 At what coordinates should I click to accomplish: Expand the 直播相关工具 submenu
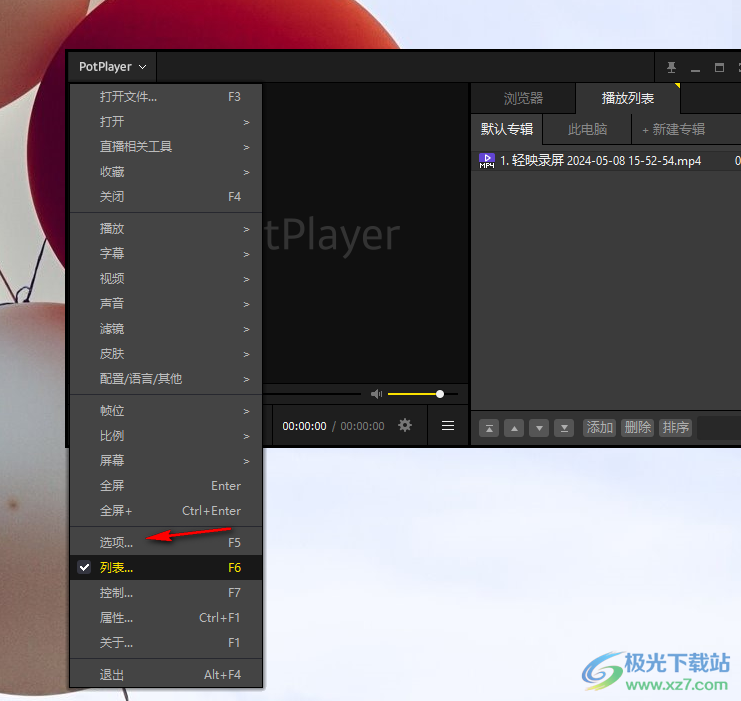point(166,147)
